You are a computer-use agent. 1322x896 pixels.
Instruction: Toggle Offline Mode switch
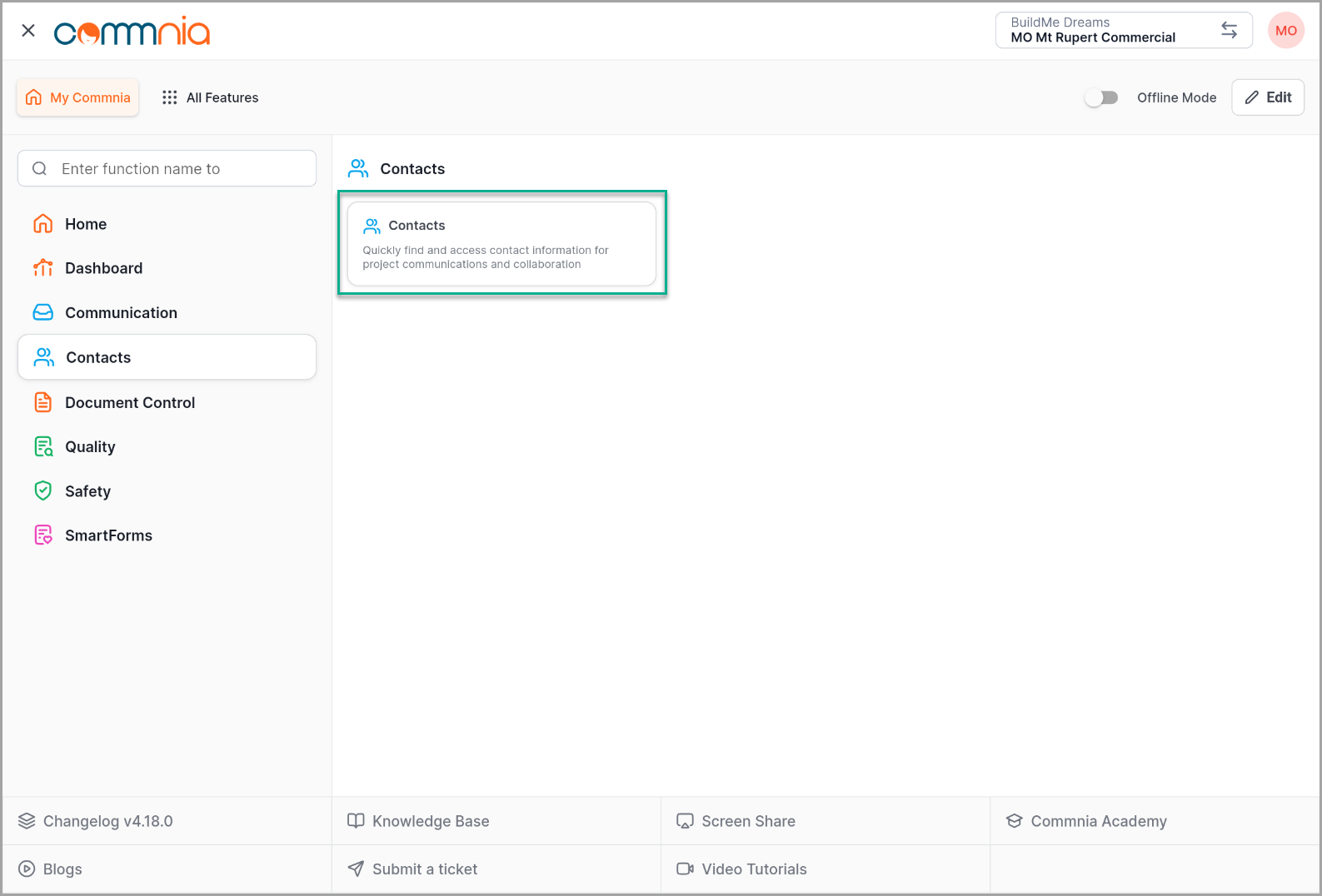1101,97
